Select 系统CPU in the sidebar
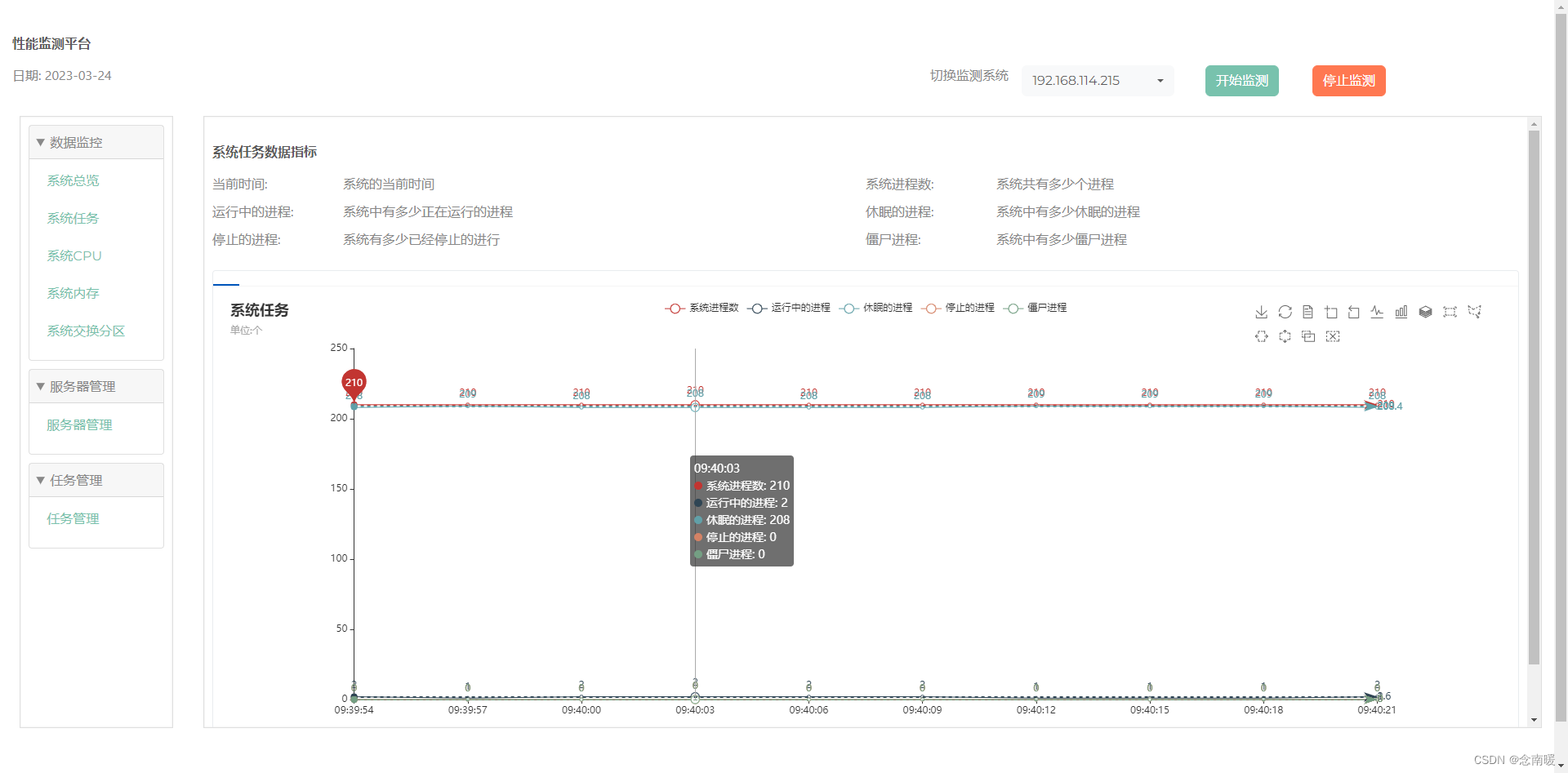1568x773 pixels. pyautogui.click(x=73, y=255)
